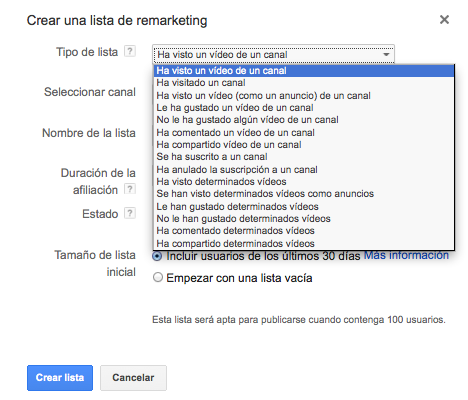Pick 'Ha visto un vídeo (como un anuncio) de un canal'
The width and height of the screenshot is (468, 400).
pyautogui.click(x=304, y=95)
